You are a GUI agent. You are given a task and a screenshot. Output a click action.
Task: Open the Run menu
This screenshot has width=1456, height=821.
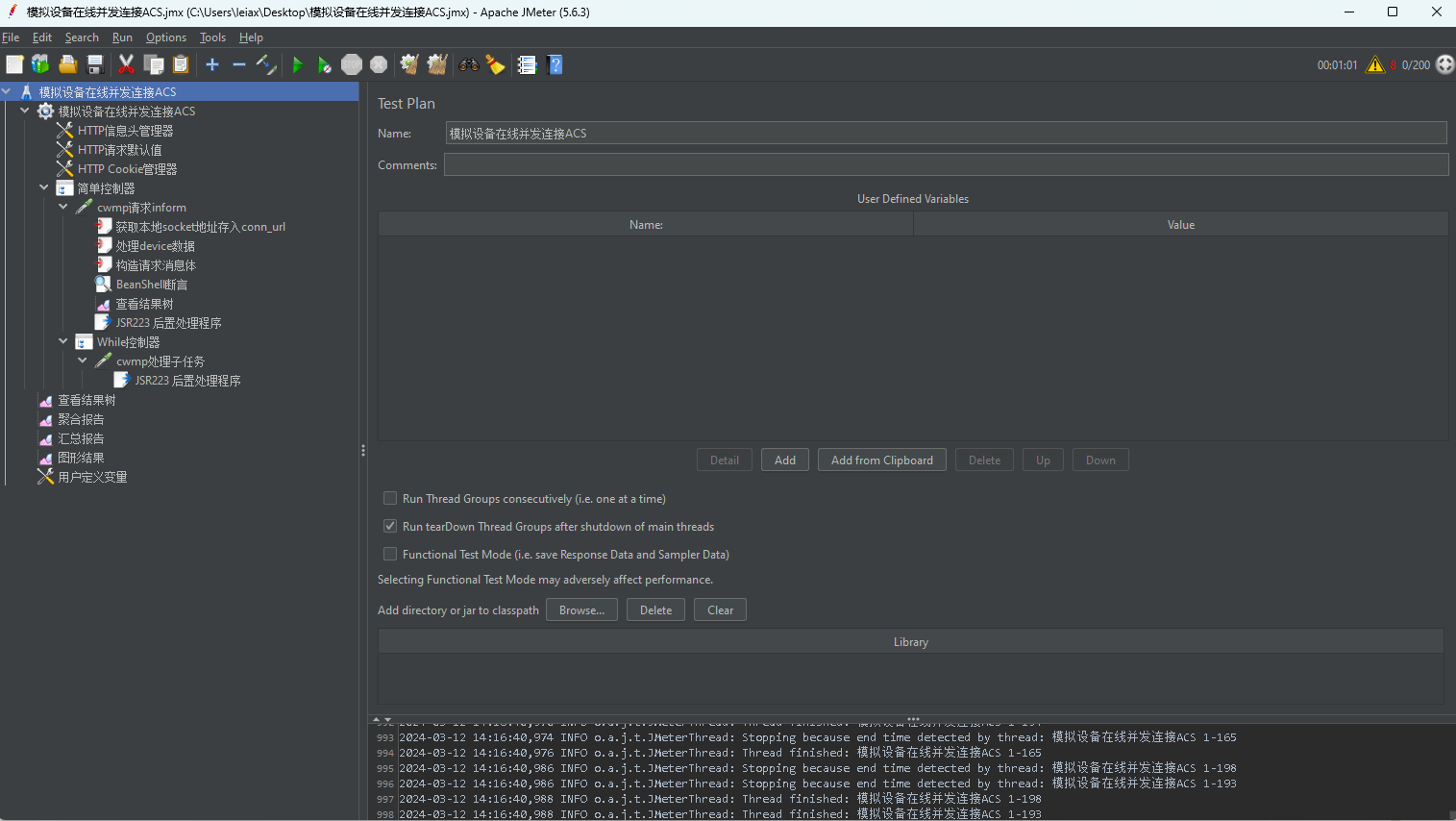(122, 37)
